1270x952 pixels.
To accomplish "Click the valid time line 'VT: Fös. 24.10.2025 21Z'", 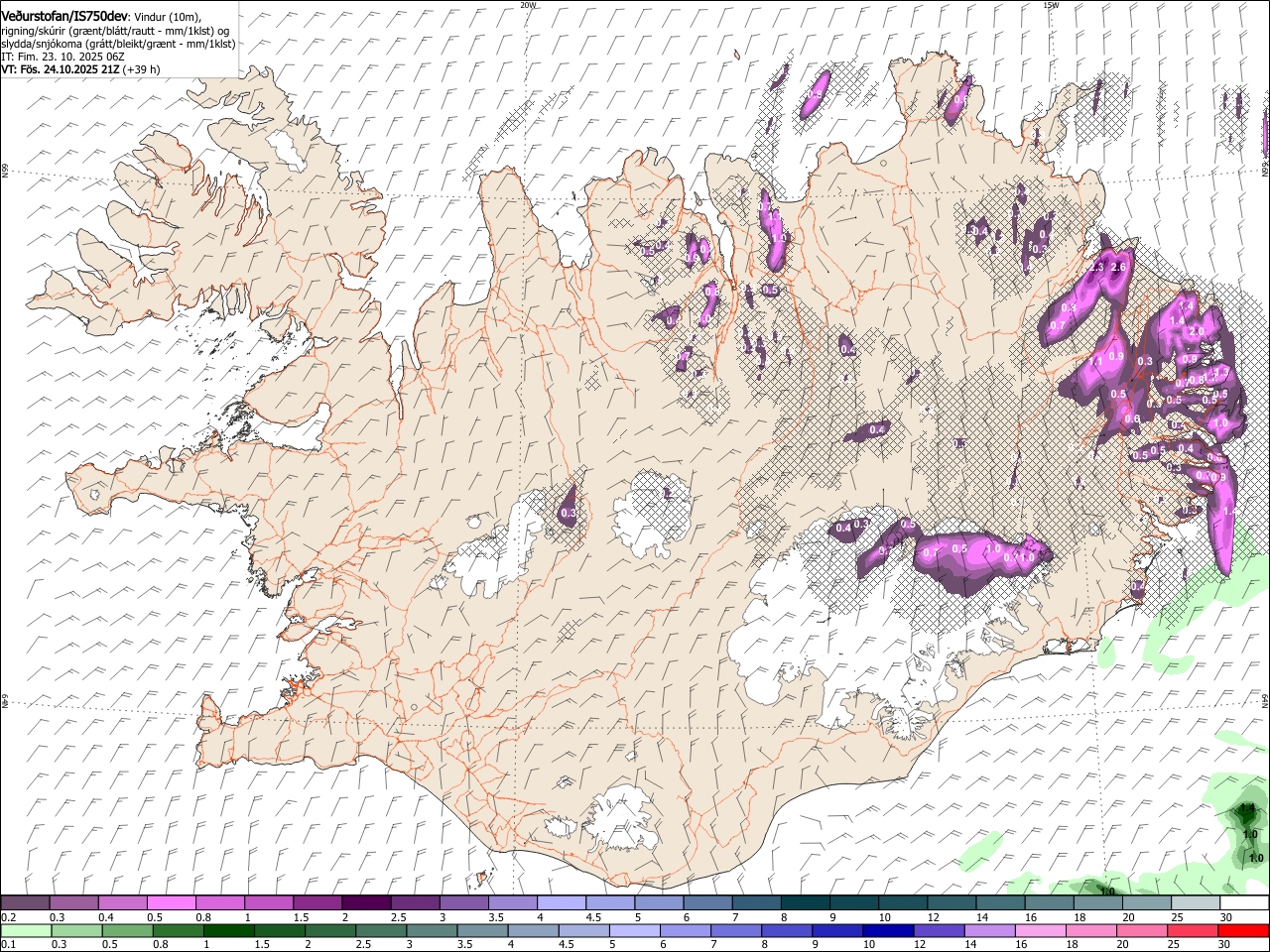I will click(x=61, y=69).
